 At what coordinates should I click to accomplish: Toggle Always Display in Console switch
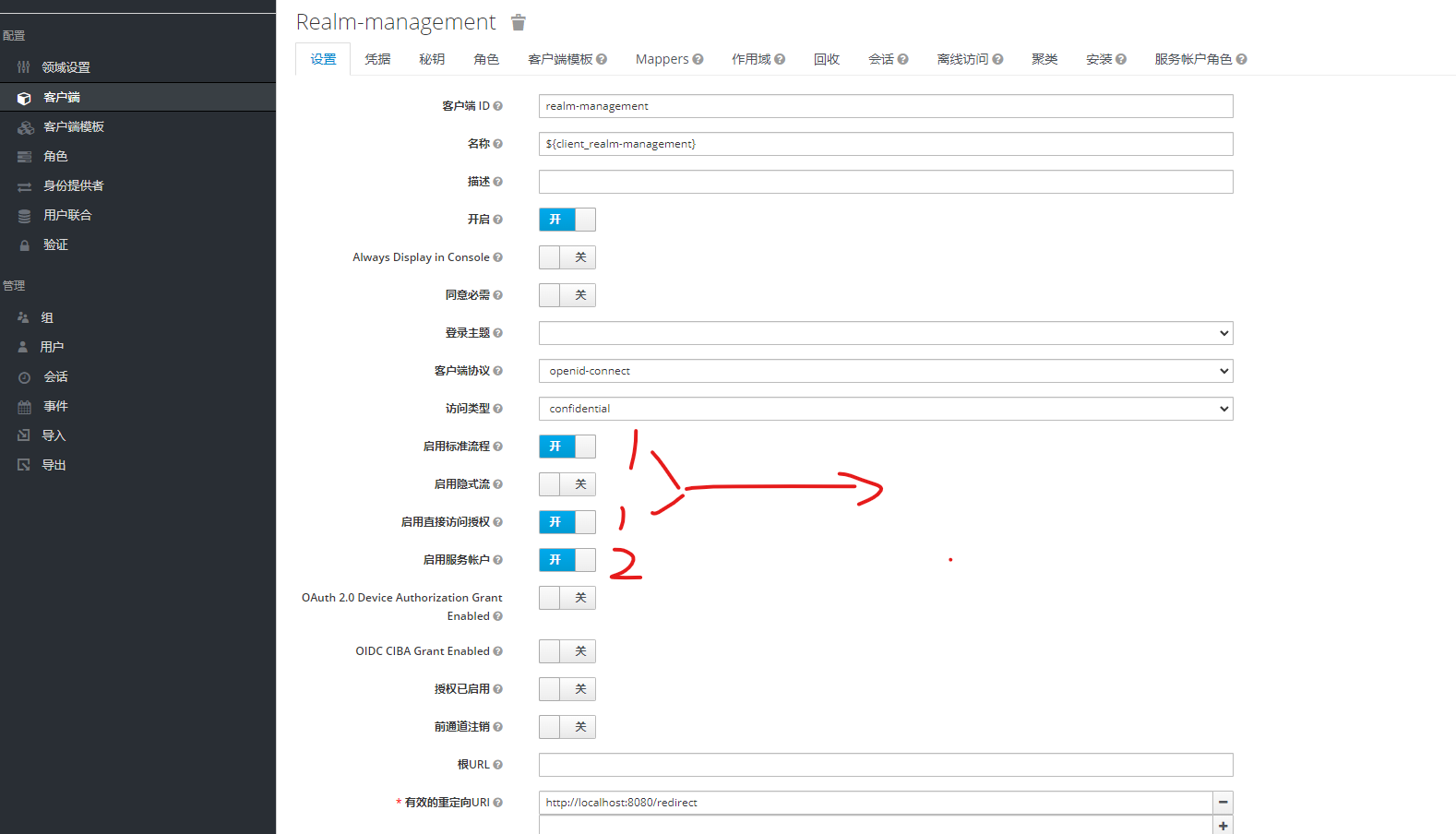point(567,257)
